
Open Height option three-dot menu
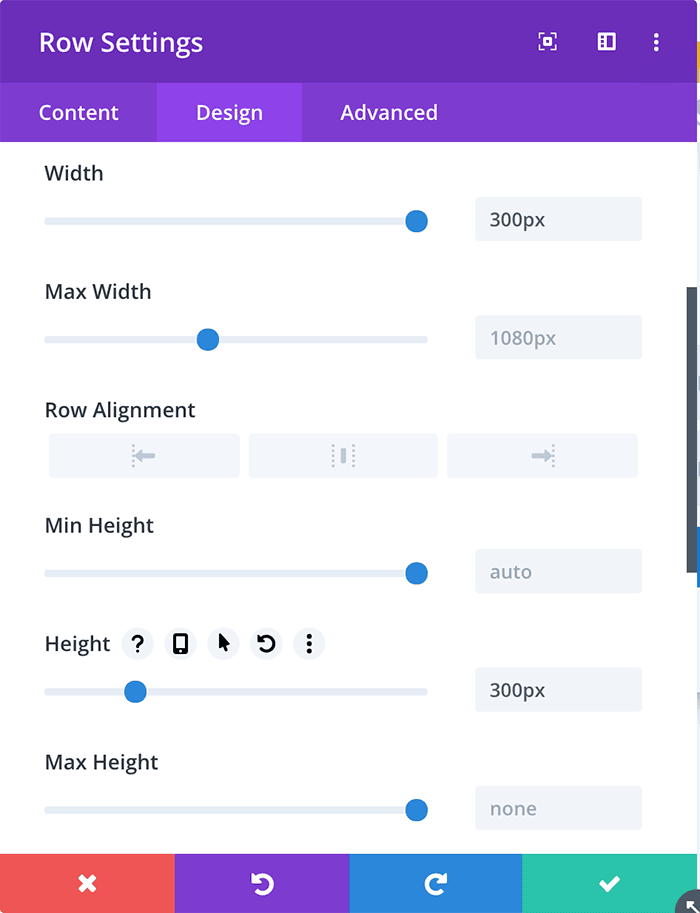tap(309, 643)
